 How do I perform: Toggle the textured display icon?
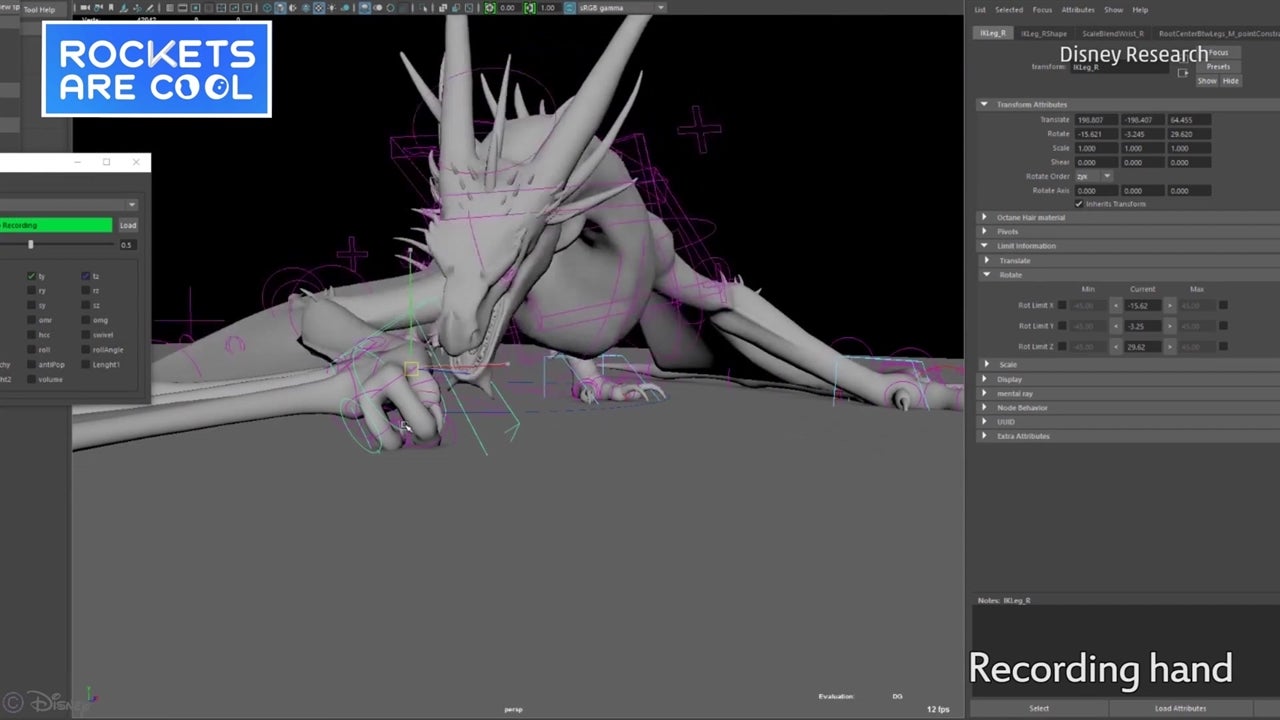(319, 7)
